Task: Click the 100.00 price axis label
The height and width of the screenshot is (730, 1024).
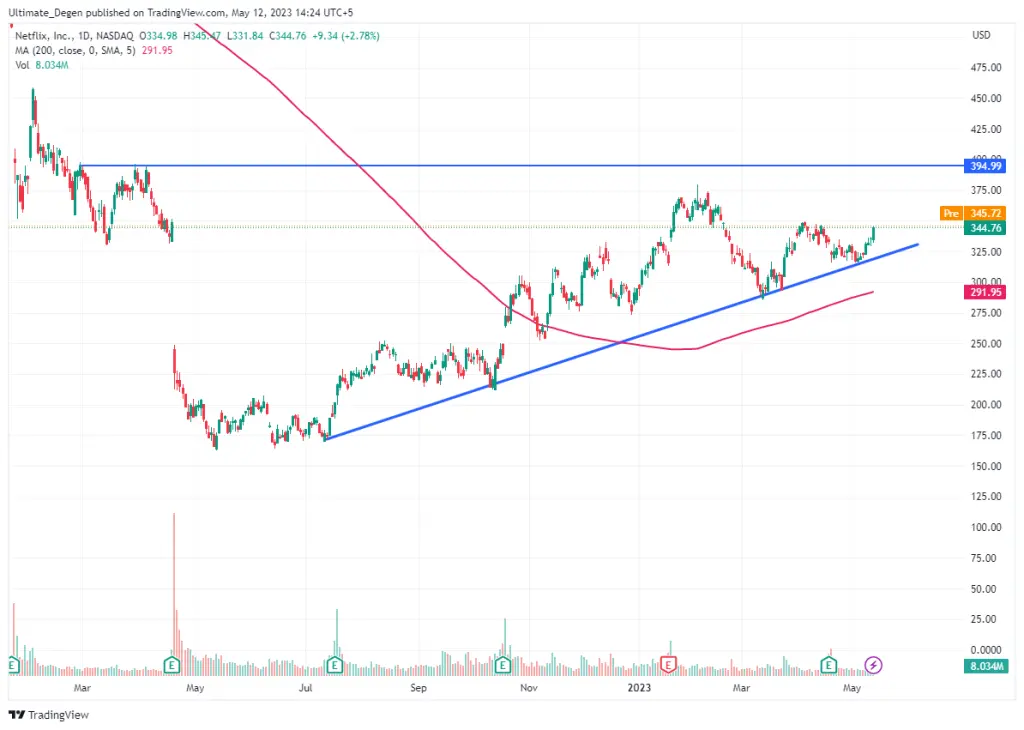Action: tap(985, 527)
